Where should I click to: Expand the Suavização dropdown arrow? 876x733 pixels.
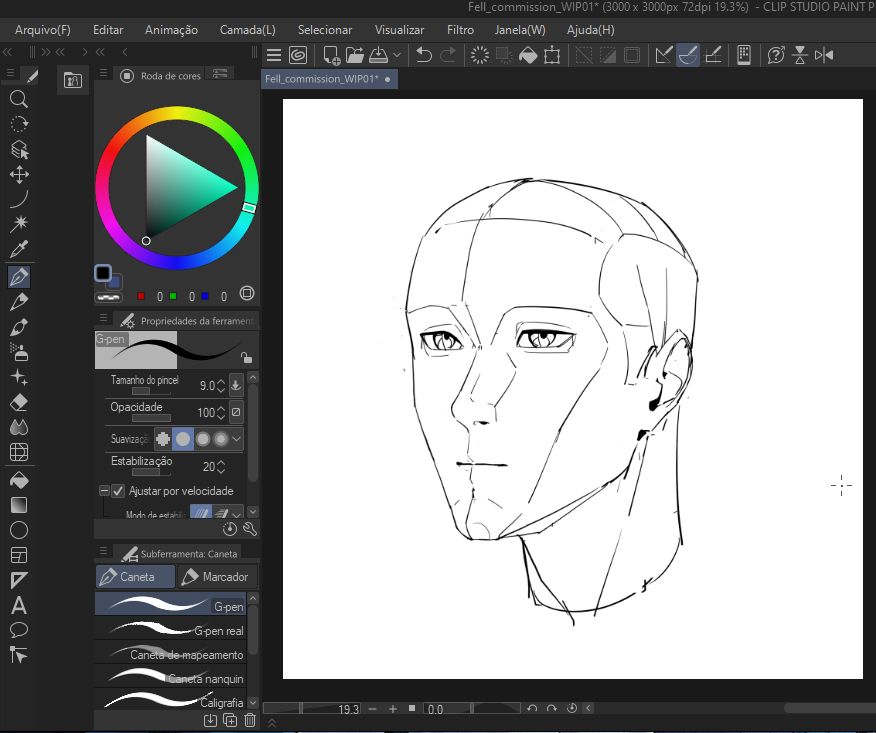pos(237,438)
